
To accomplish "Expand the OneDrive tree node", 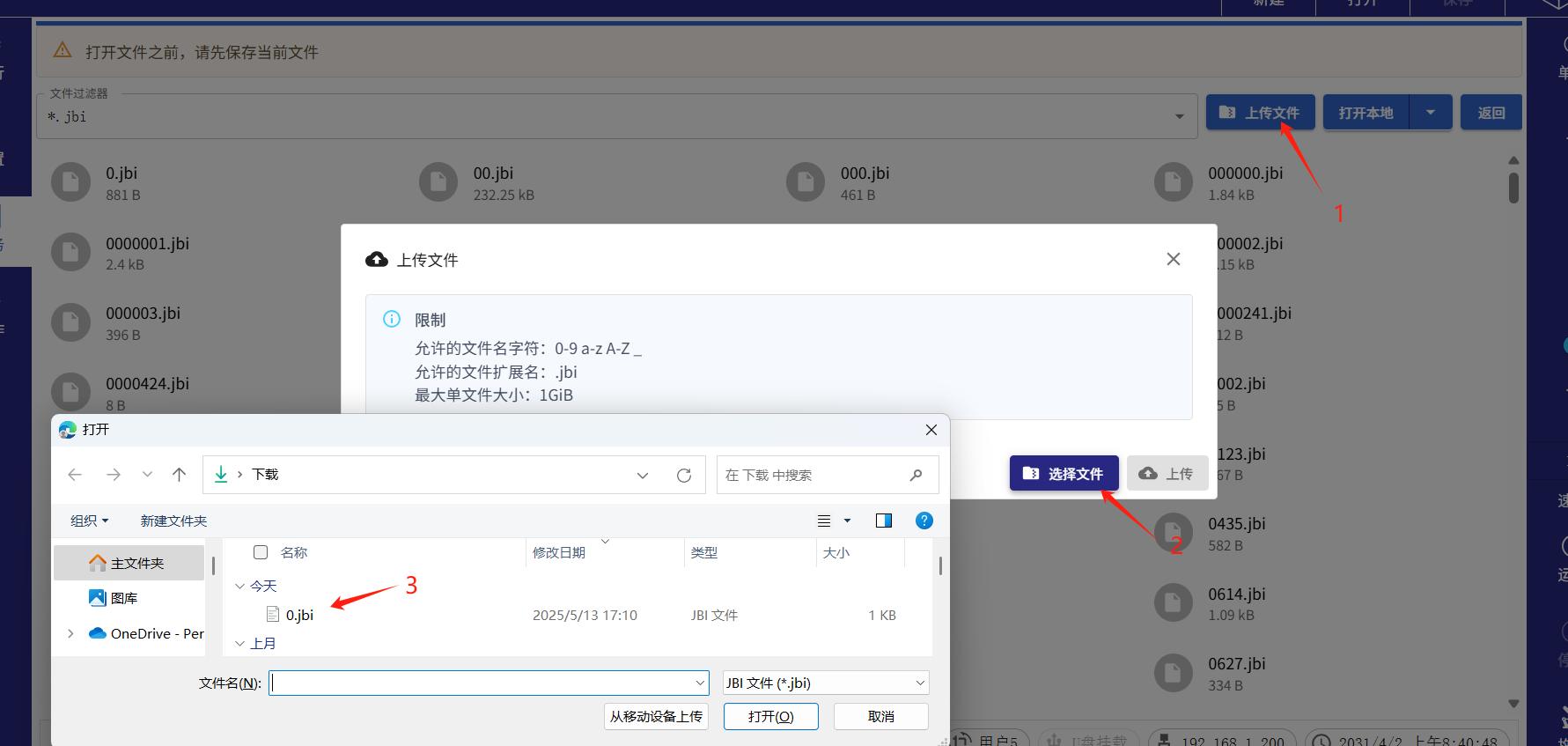I will [70, 633].
